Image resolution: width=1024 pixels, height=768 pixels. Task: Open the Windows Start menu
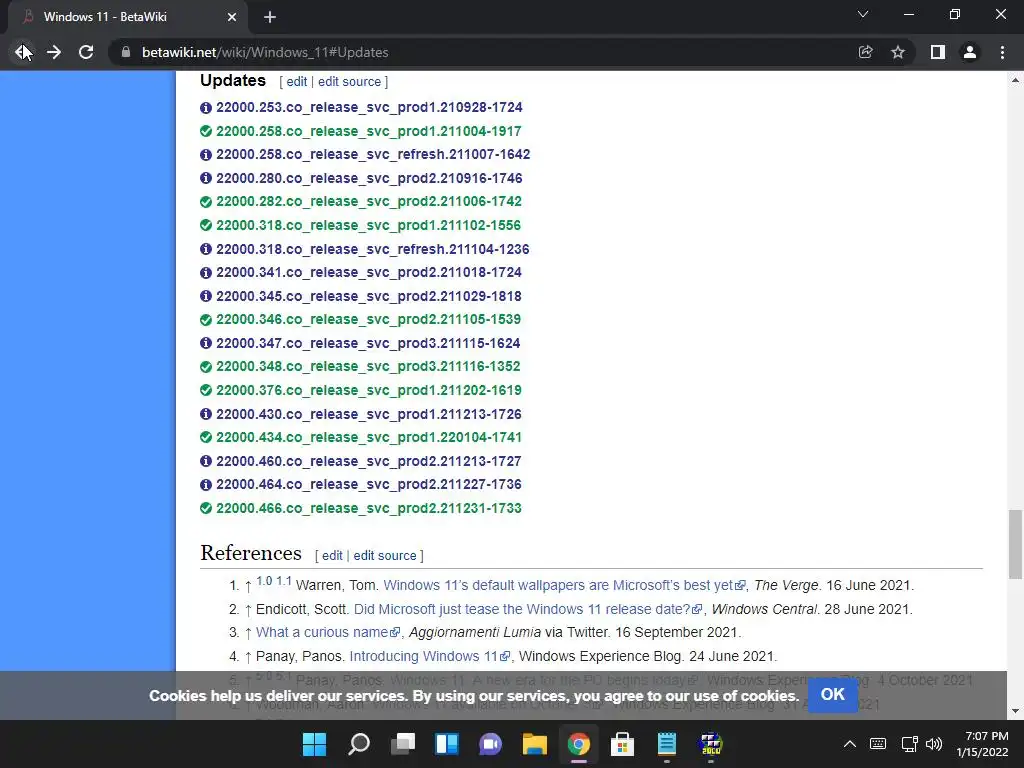coord(314,744)
